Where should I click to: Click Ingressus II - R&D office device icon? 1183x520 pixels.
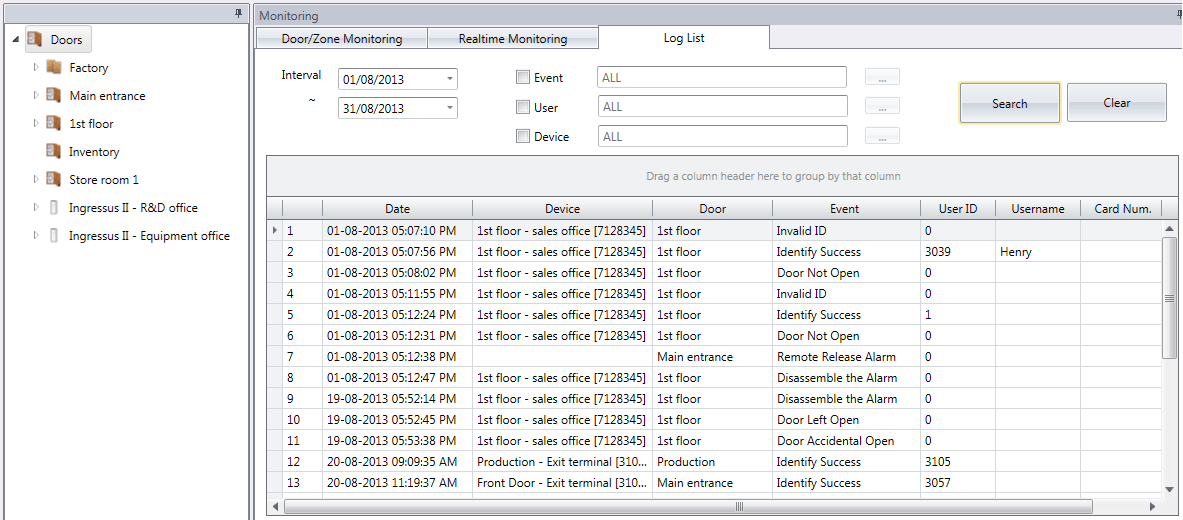54,208
